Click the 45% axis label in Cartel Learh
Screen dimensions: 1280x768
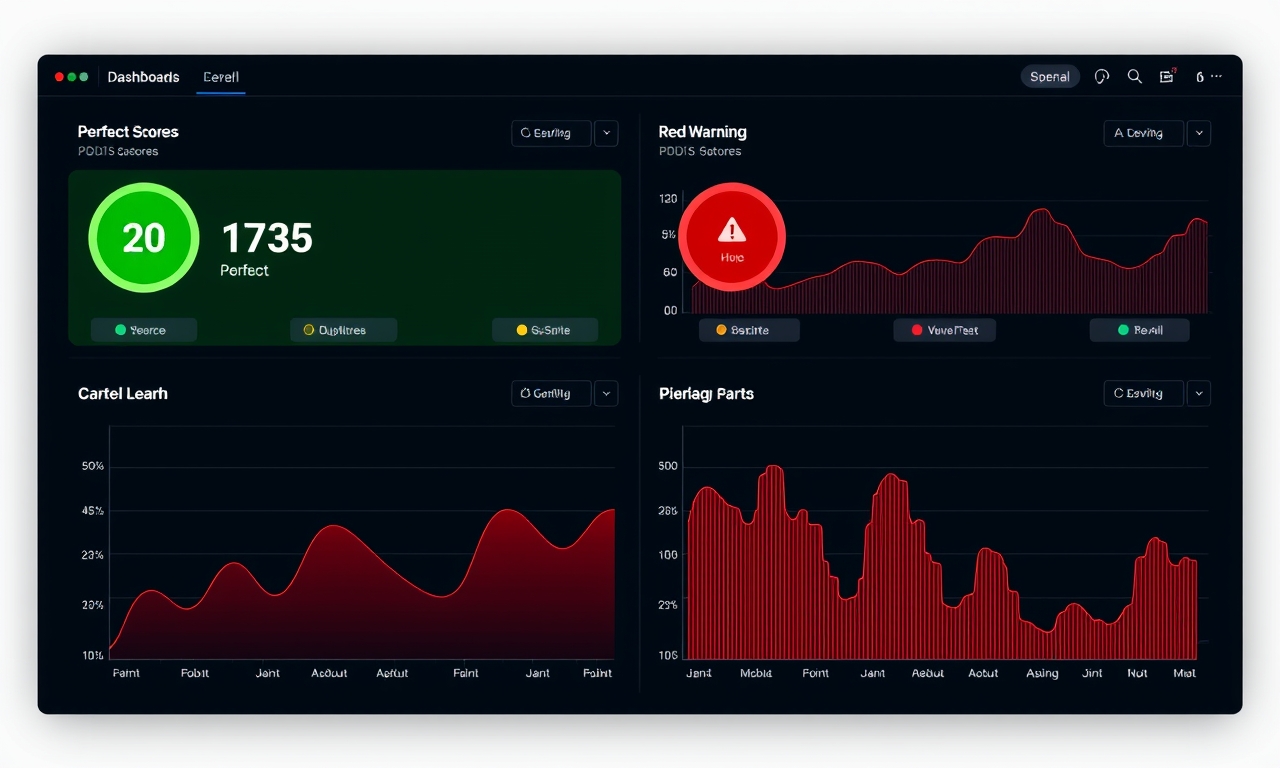(93, 511)
